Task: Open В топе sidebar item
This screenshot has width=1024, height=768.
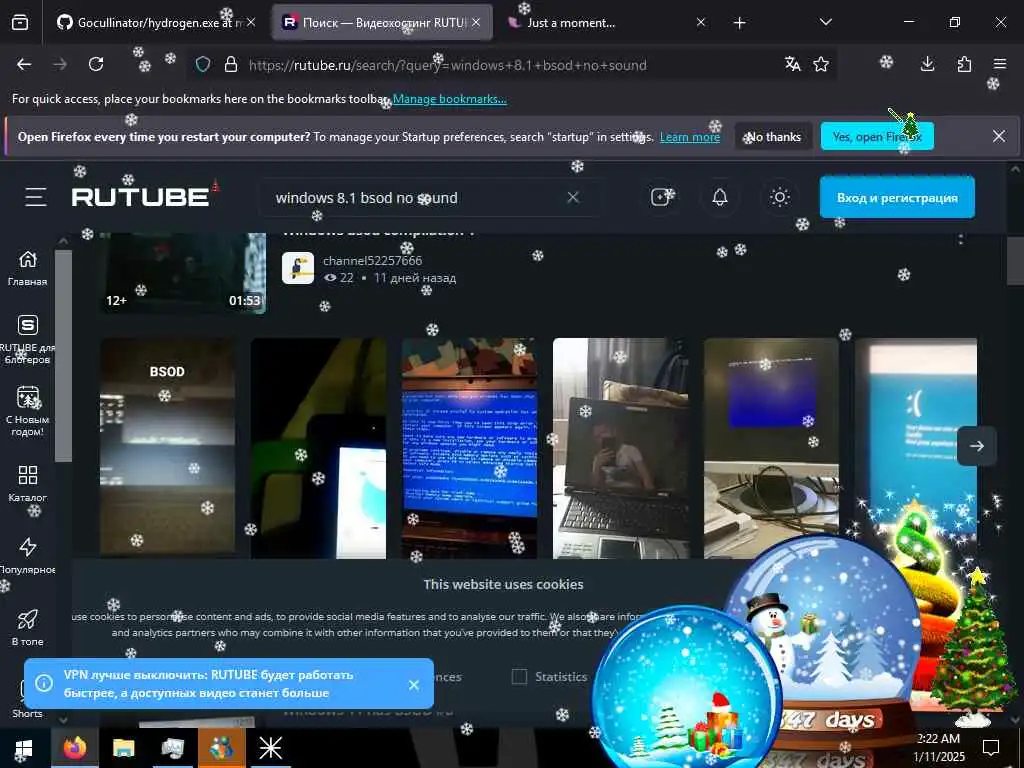Action: (27, 628)
